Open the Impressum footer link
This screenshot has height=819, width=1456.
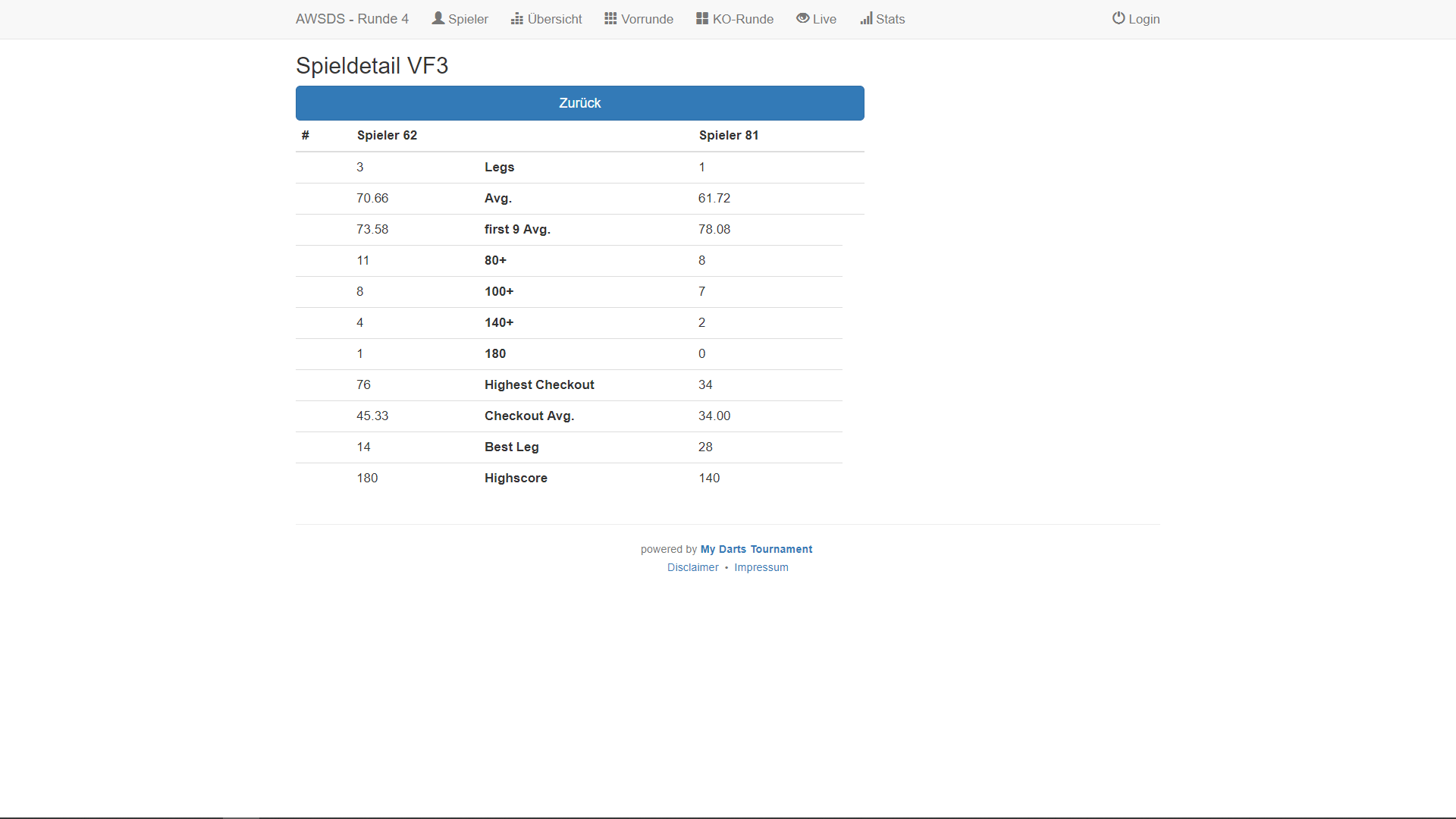pos(761,567)
